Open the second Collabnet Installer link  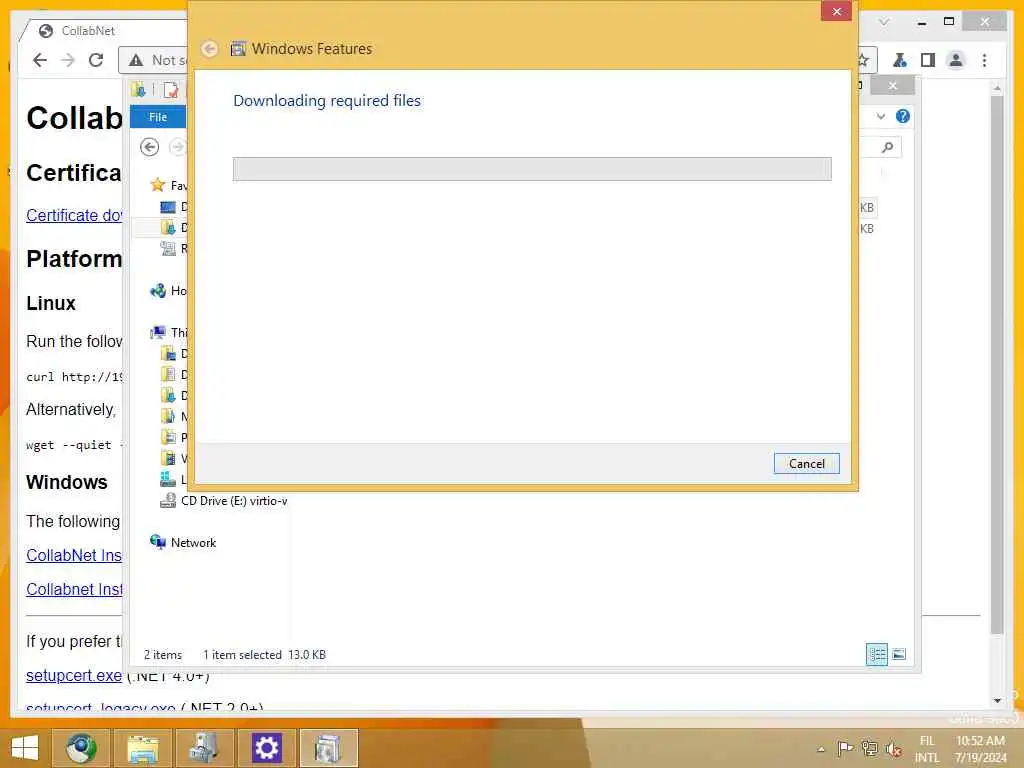tap(74, 589)
